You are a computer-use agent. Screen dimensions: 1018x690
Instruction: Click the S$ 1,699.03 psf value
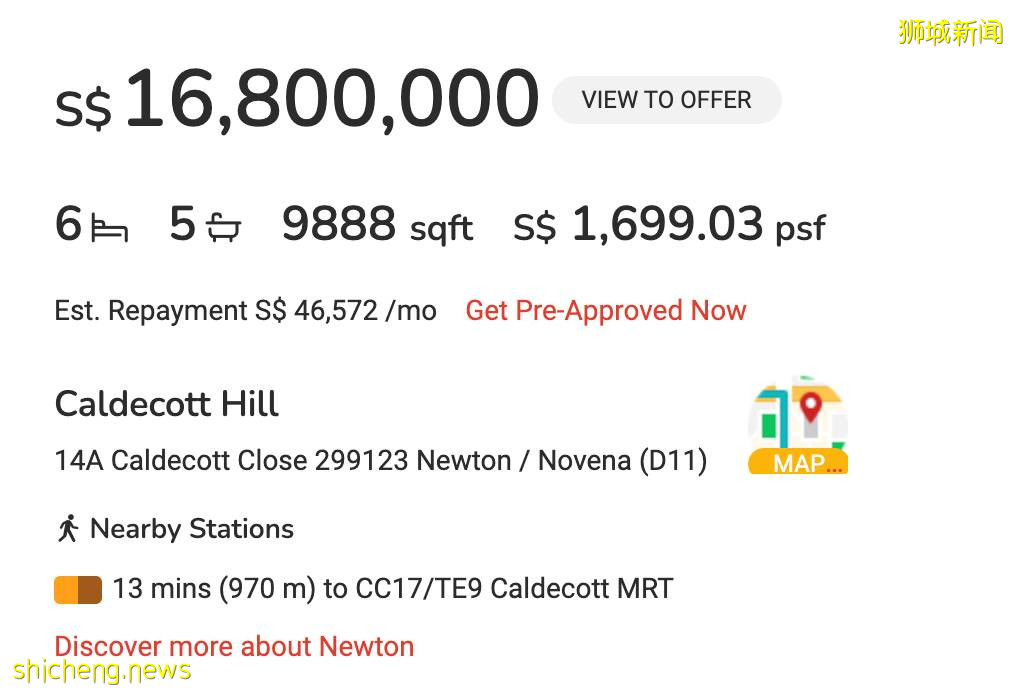tap(669, 225)
